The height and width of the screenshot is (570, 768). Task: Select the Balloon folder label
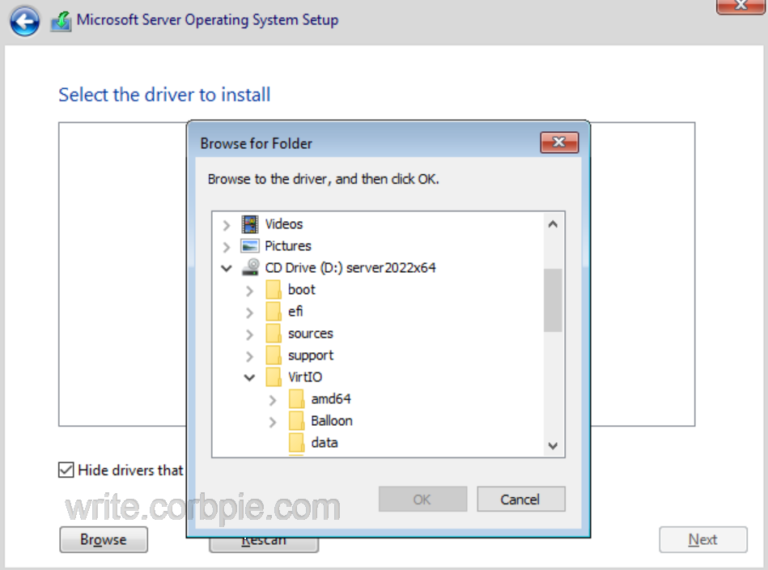tap(332, 421)
